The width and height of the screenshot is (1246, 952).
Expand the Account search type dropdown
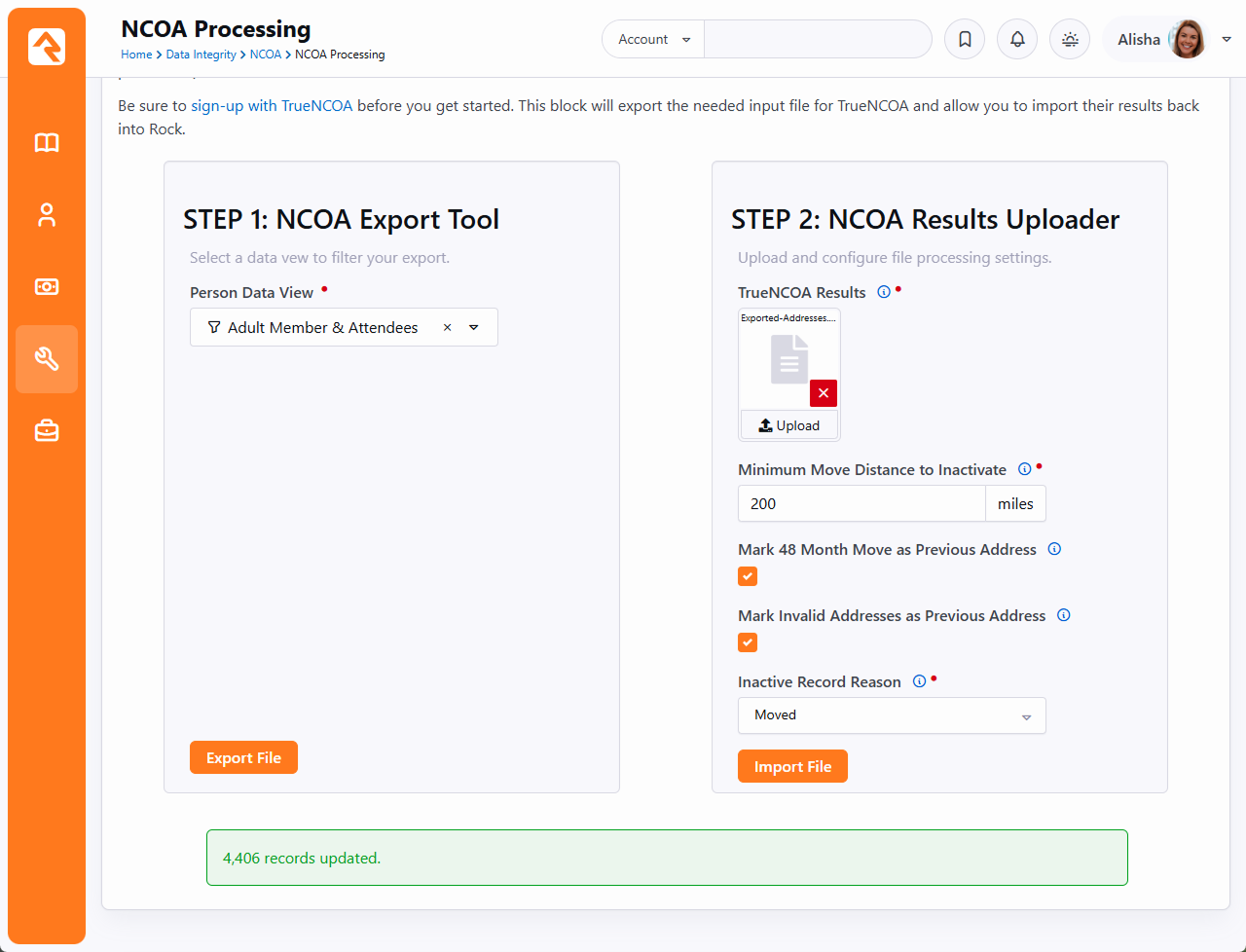coord(654,40)
